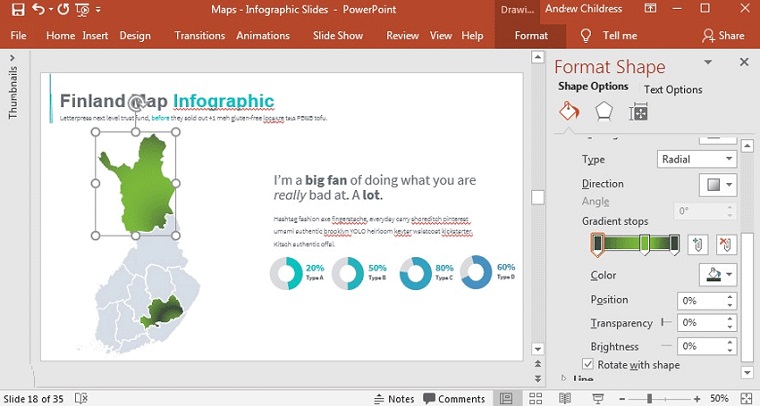Viewport: 760px width, 406px height.
Task: Open the Size & Properties icon tab
Action: (x=638, y=112)
